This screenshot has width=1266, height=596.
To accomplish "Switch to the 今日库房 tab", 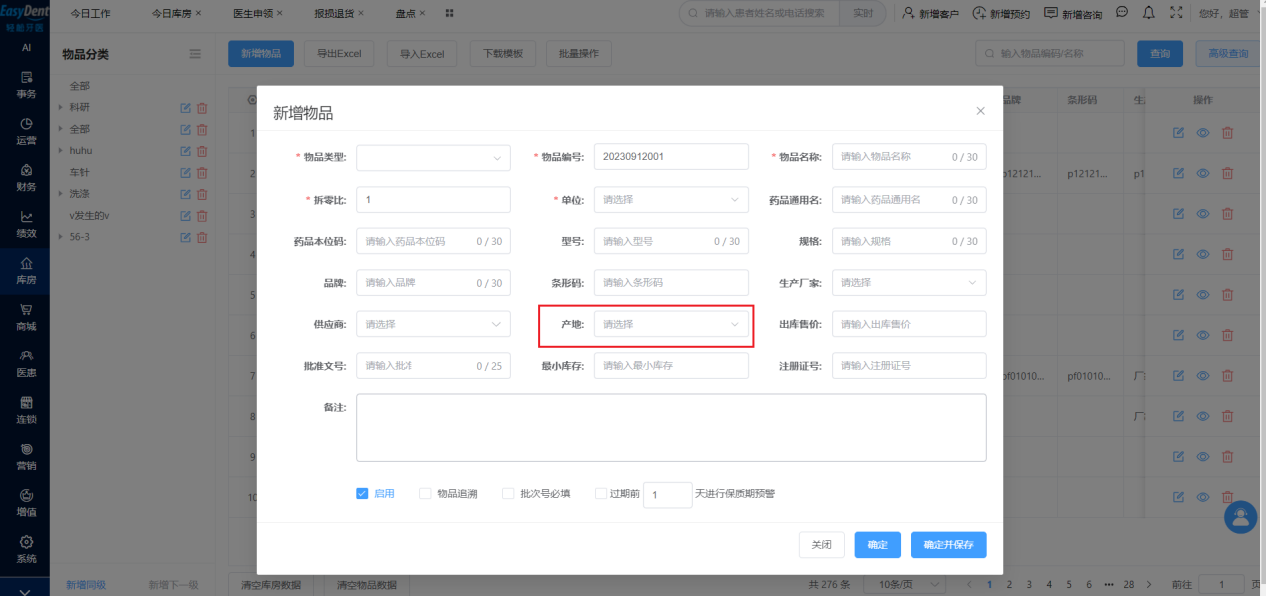I will (x=170, y=14).
